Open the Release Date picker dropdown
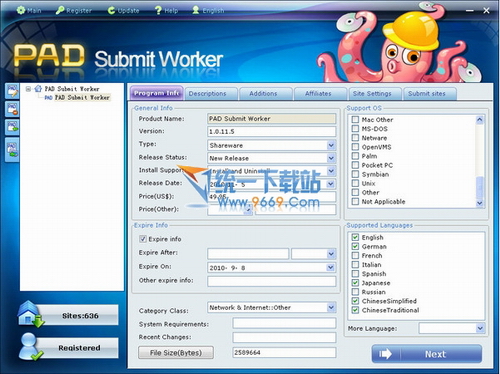This screenshot has width=500, height=374. click(x=331, y=184)
